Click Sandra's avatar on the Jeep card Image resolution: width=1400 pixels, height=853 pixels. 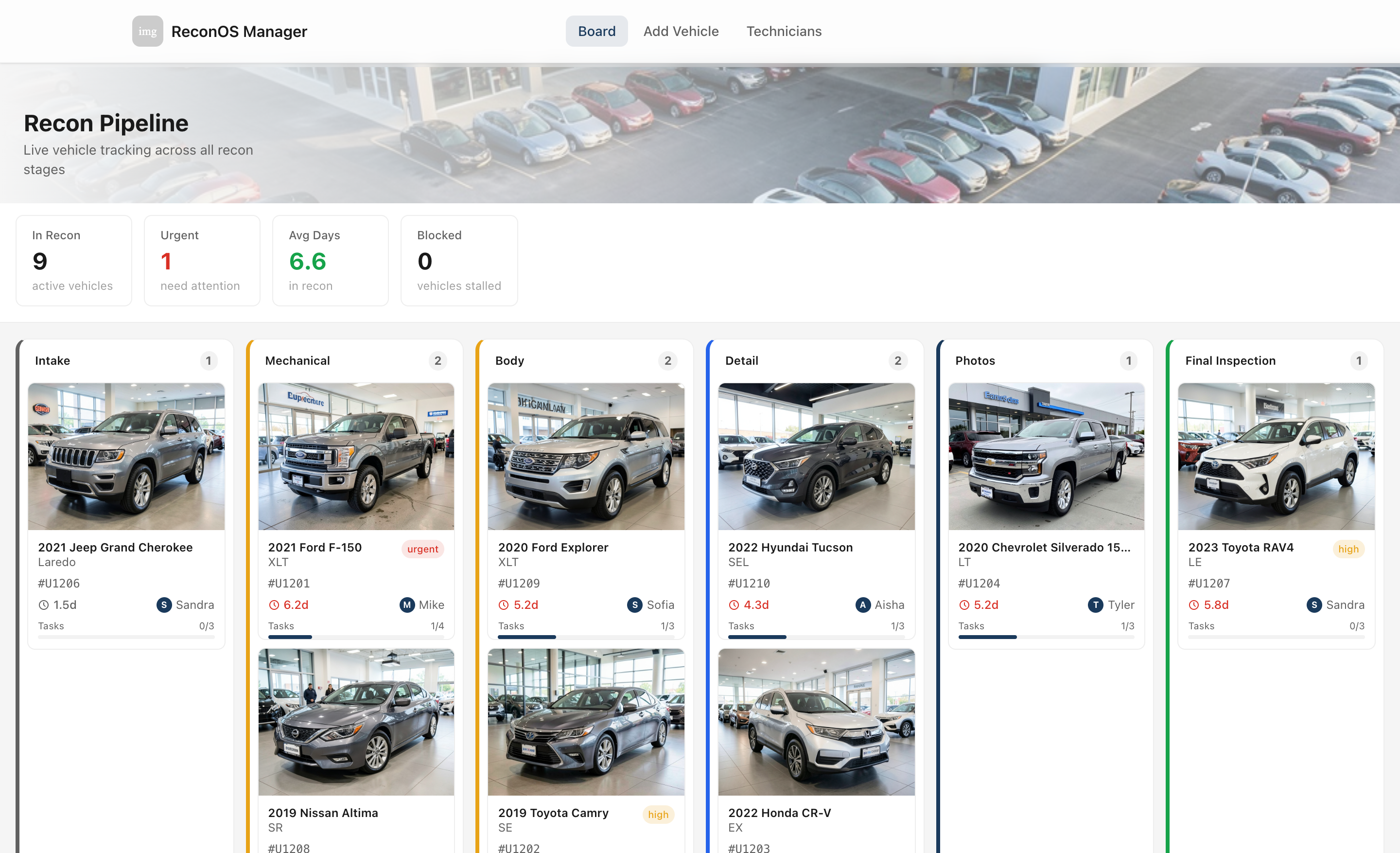pos(164,605)
